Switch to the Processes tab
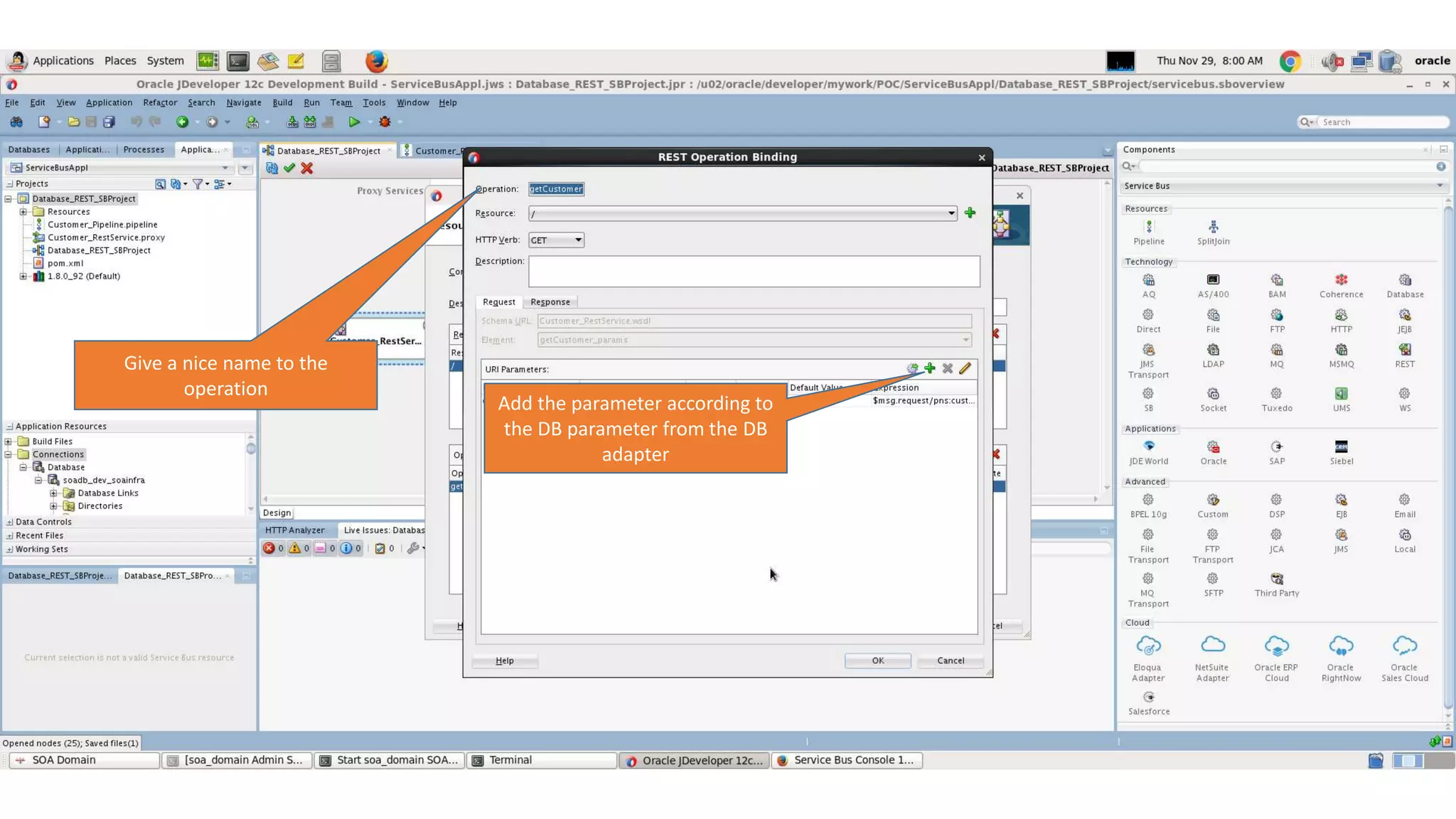 coord(144,149)
